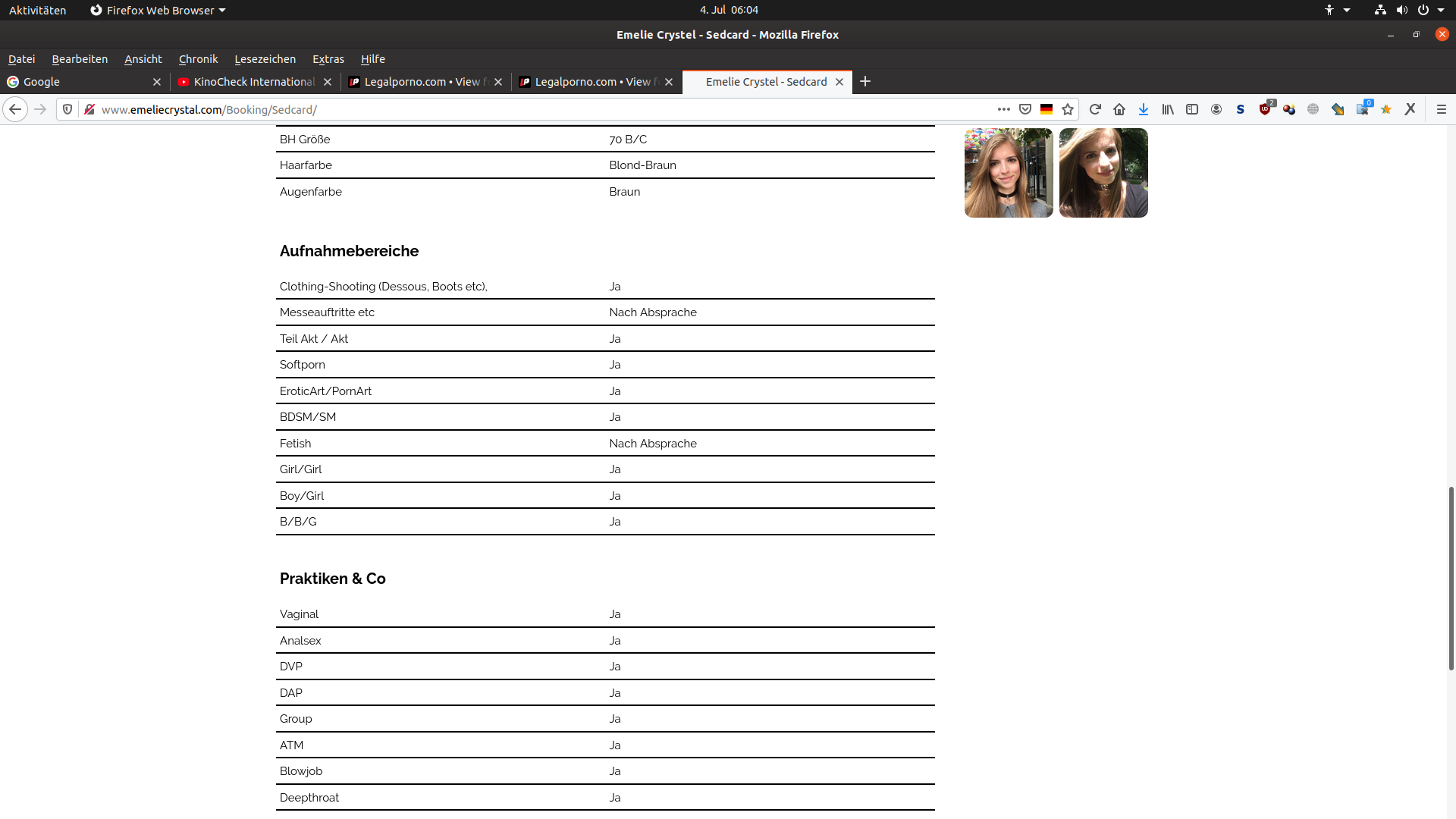Toggle tracking protection shield icon
This screenshot has height=819, width=1456.
67,109
